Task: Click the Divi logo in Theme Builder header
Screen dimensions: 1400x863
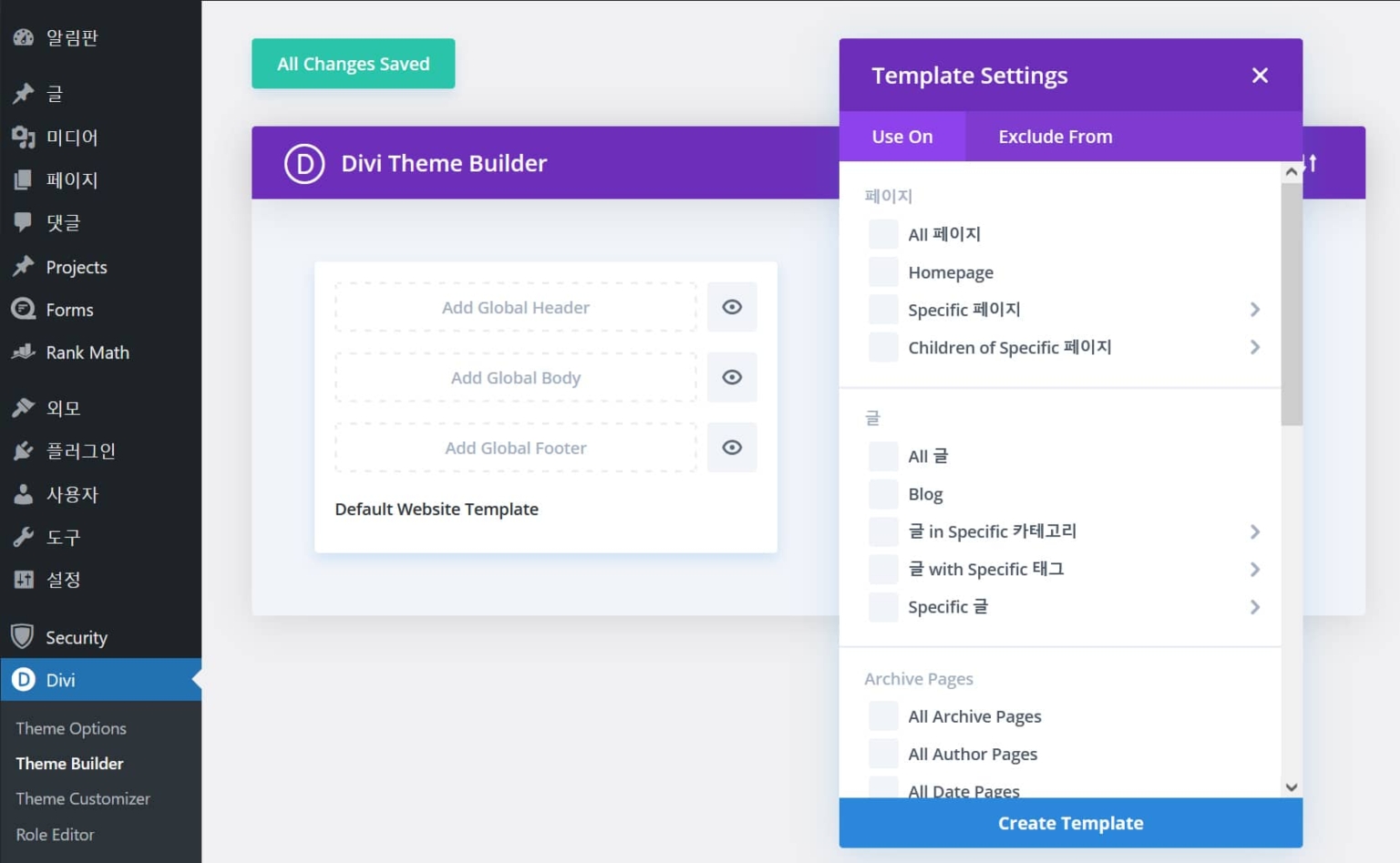Action: 304,164
